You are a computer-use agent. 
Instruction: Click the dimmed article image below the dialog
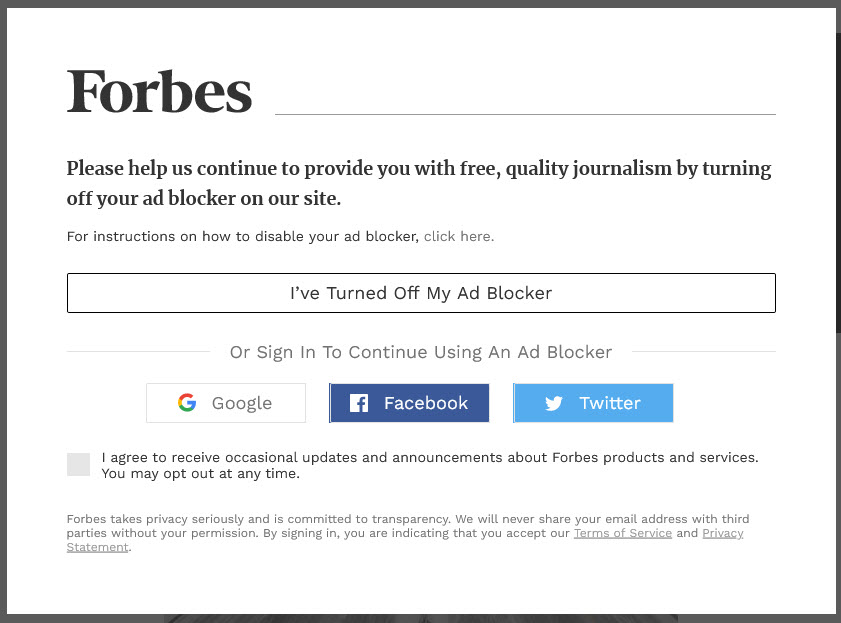tap(421, 619)
